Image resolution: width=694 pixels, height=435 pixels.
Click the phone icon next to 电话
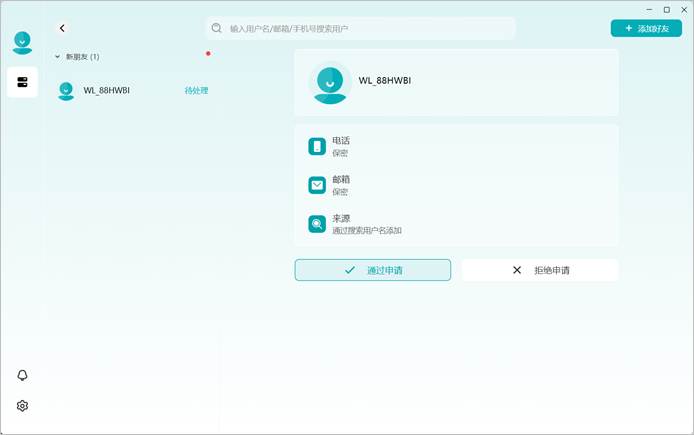[317, 146]
